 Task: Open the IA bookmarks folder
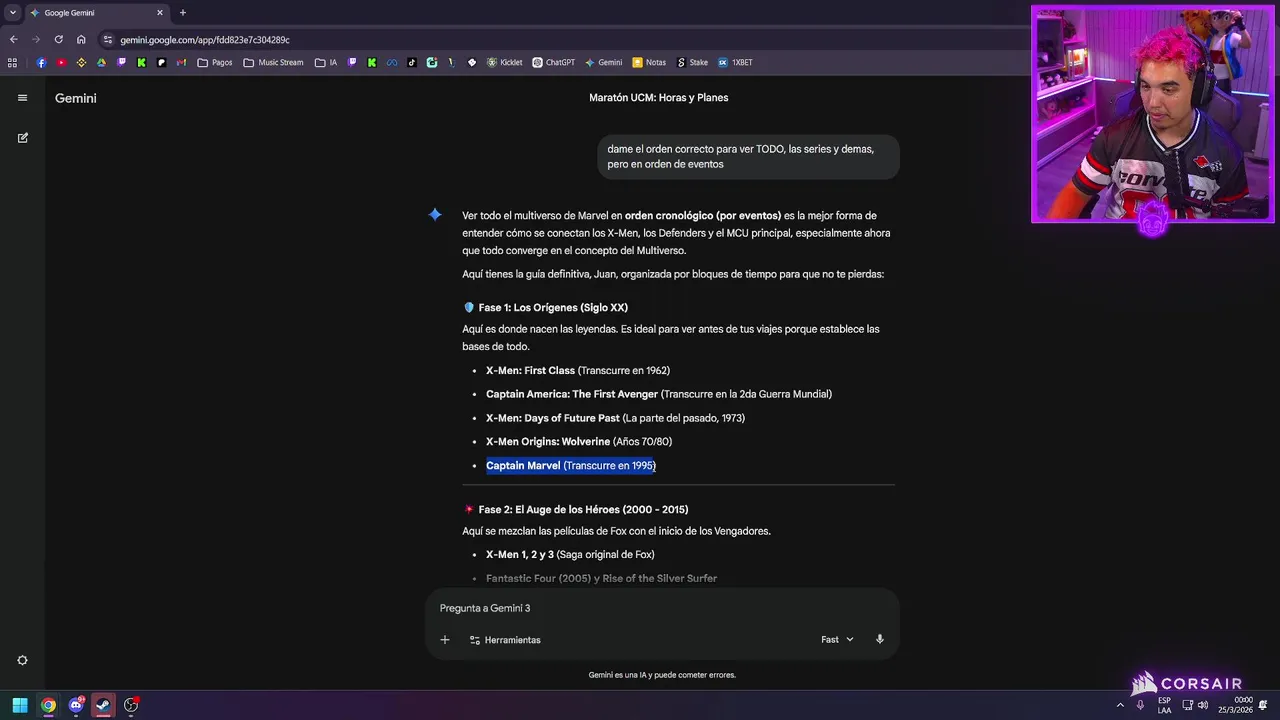pos(326,62)
